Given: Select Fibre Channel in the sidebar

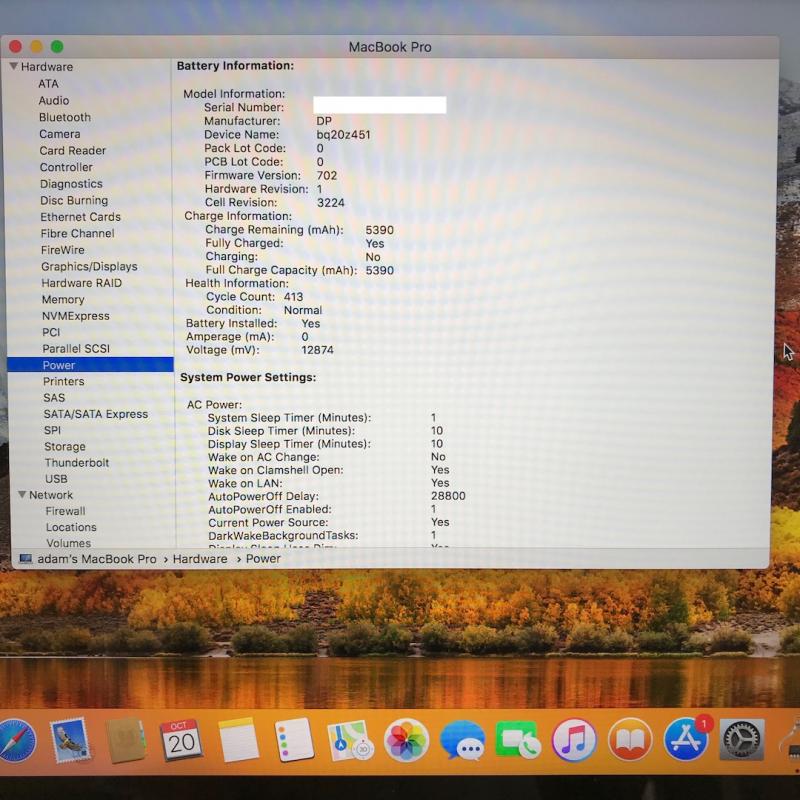Looking at the screenshot, I should point(78,234).
